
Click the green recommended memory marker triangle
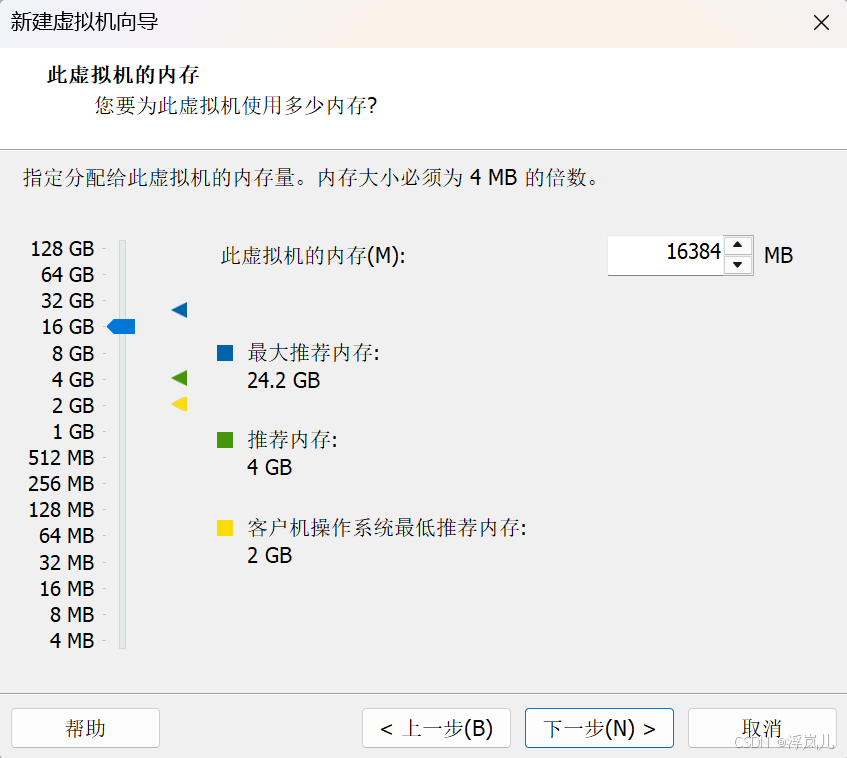point(180,378)
